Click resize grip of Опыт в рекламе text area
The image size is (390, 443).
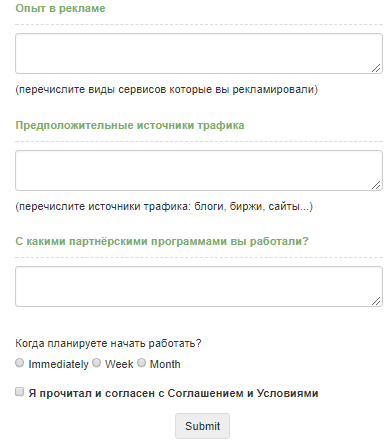376,68
